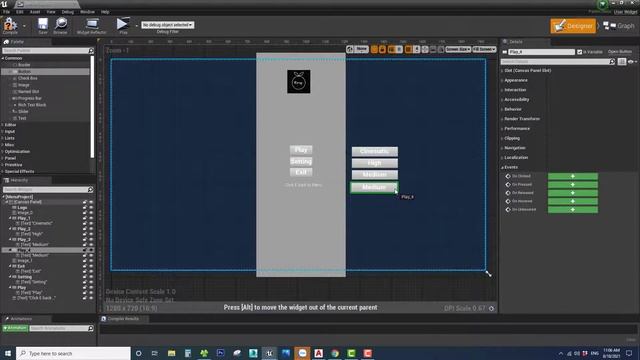Select Canvas Panel in the hierarchy

coord(28,202)
